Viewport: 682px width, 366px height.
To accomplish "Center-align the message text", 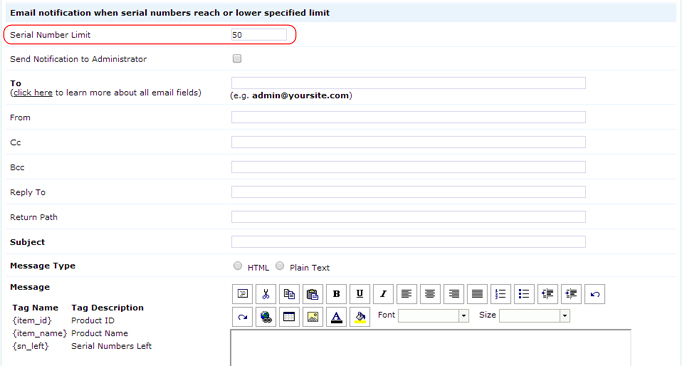I will 430,294.
